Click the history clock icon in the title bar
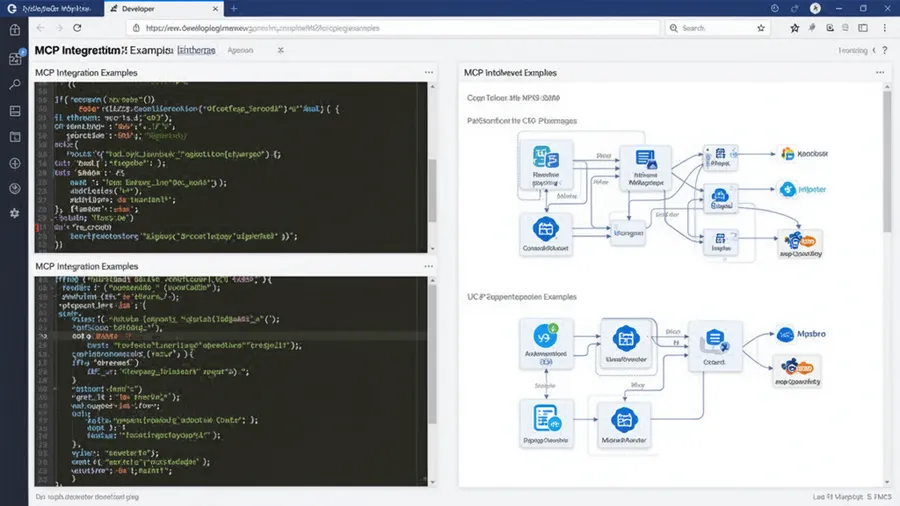The image size is (900, 506). pos(775,9)
